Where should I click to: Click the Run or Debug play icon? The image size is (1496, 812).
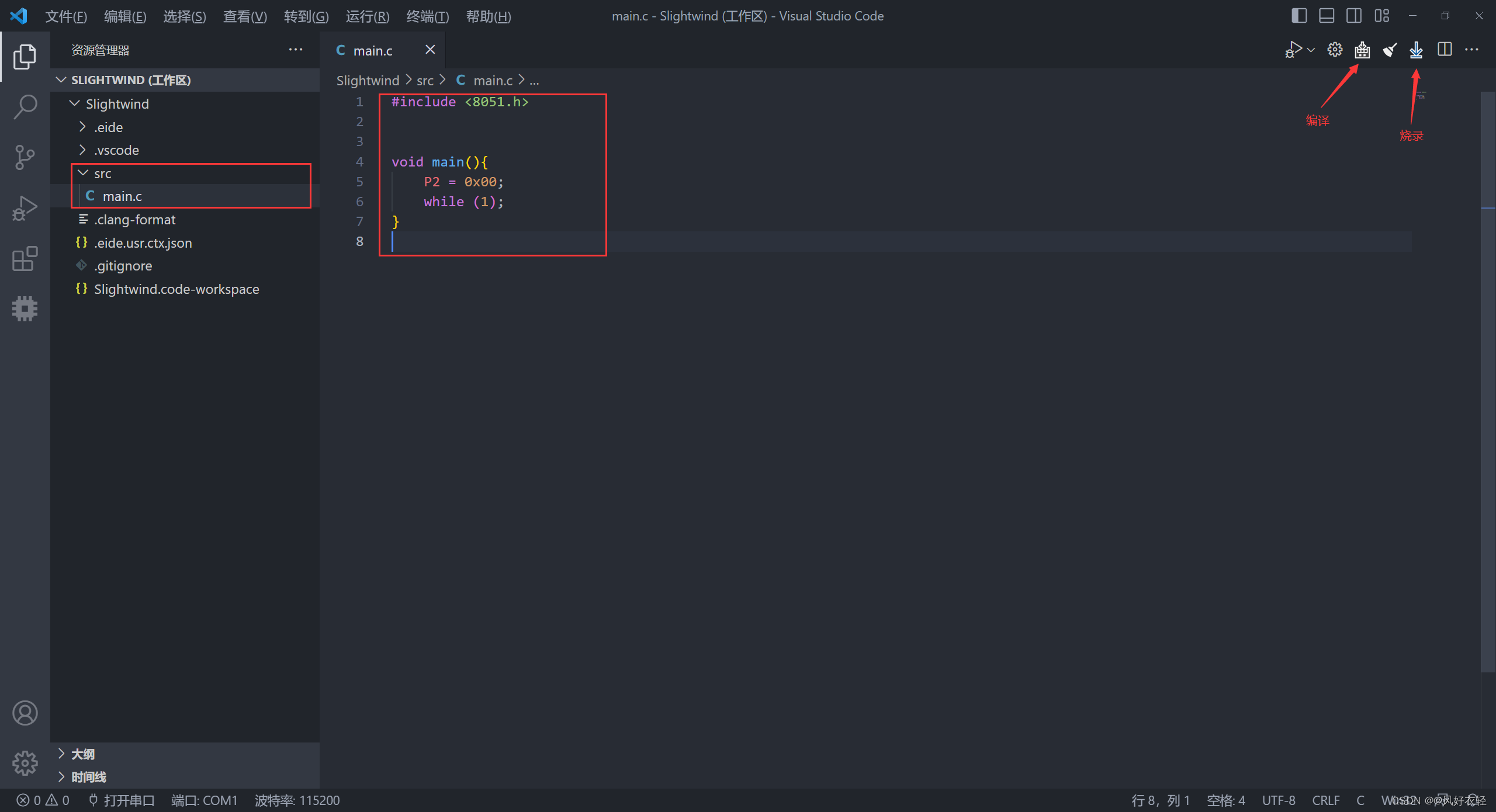[1293, 50]
